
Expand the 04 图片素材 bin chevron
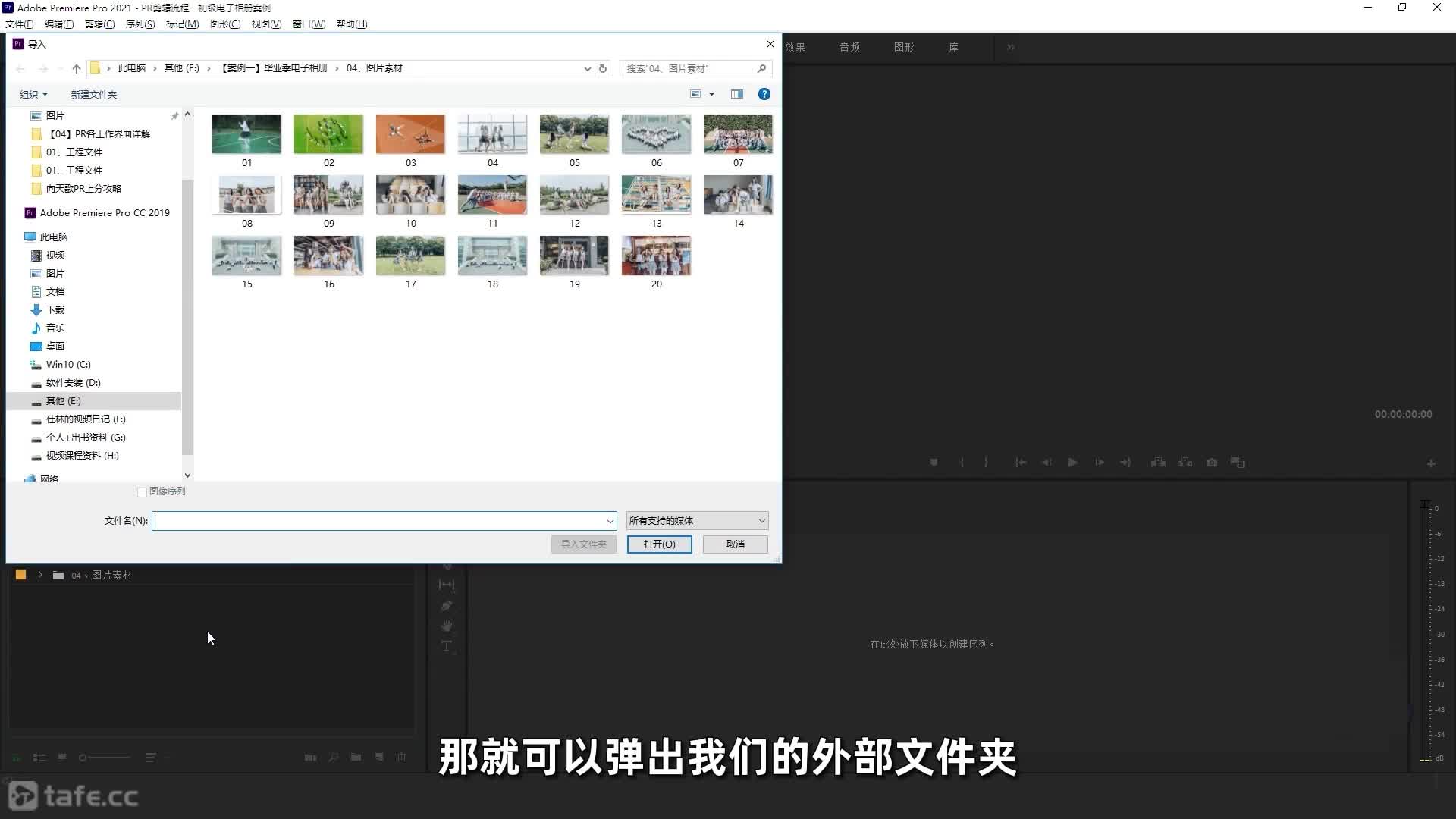click(x=40, y=575)
